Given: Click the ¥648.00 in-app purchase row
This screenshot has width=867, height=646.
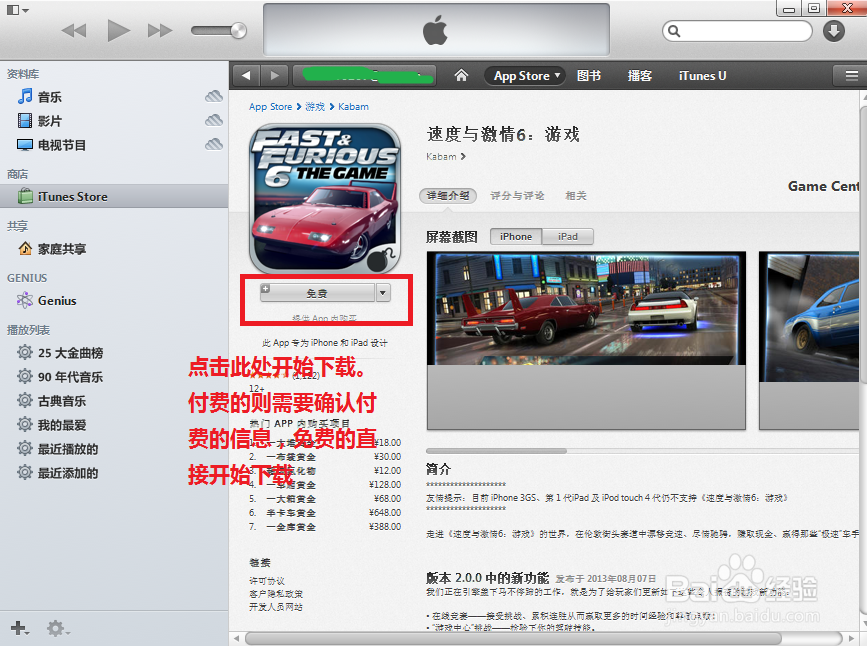Looking at the screenshot, I should point(325,513).
